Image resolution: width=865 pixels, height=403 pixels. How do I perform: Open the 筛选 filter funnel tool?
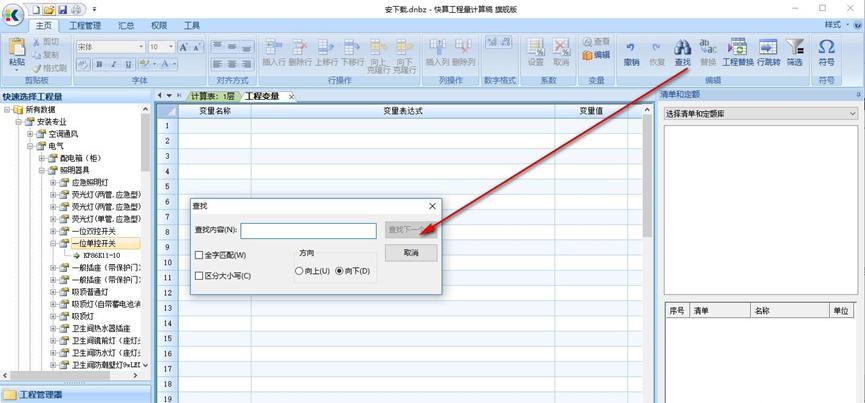click(795, 52)
